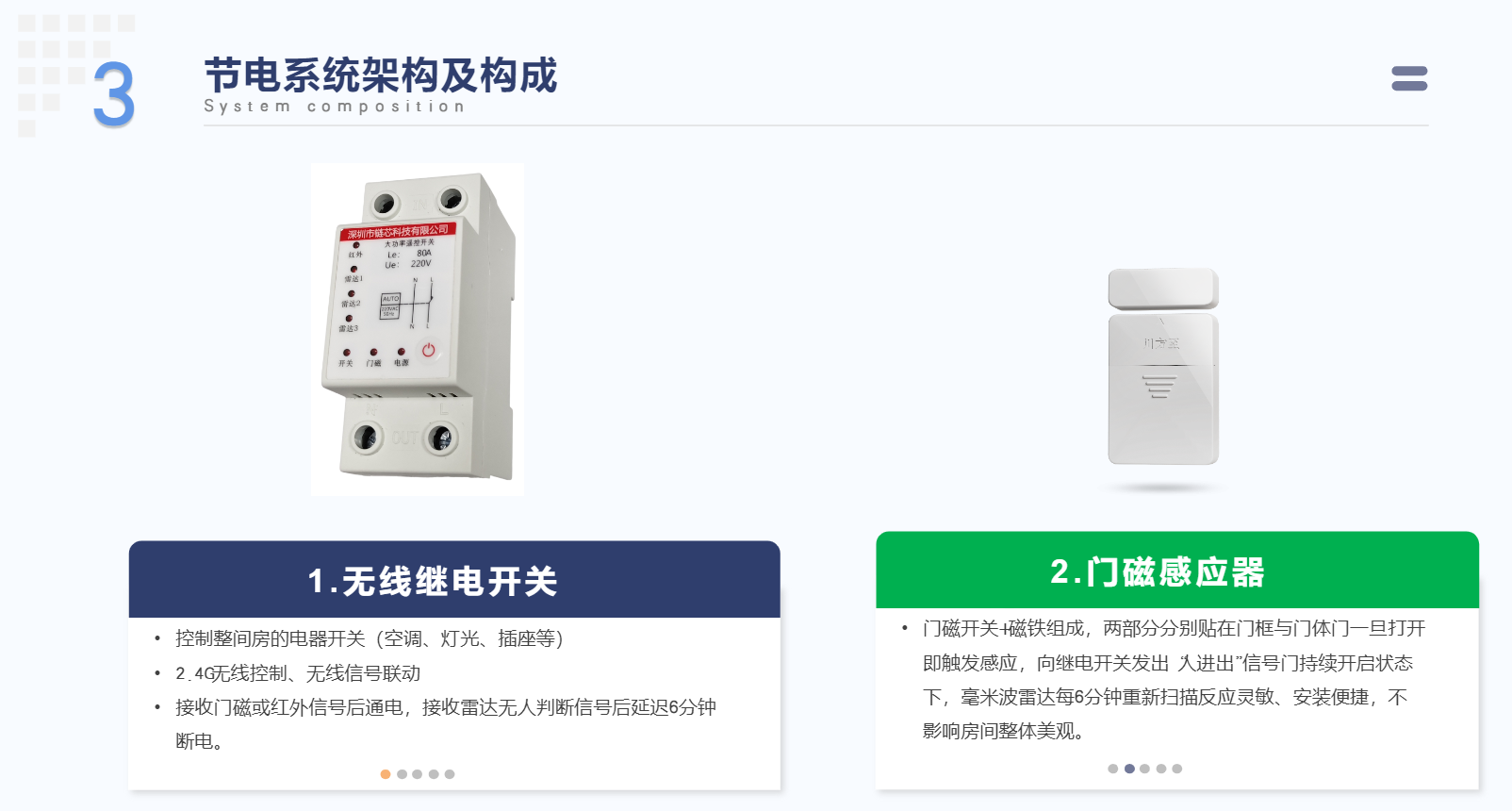
Task: Select the third dot under the door sensor card
Action: 1145,769
